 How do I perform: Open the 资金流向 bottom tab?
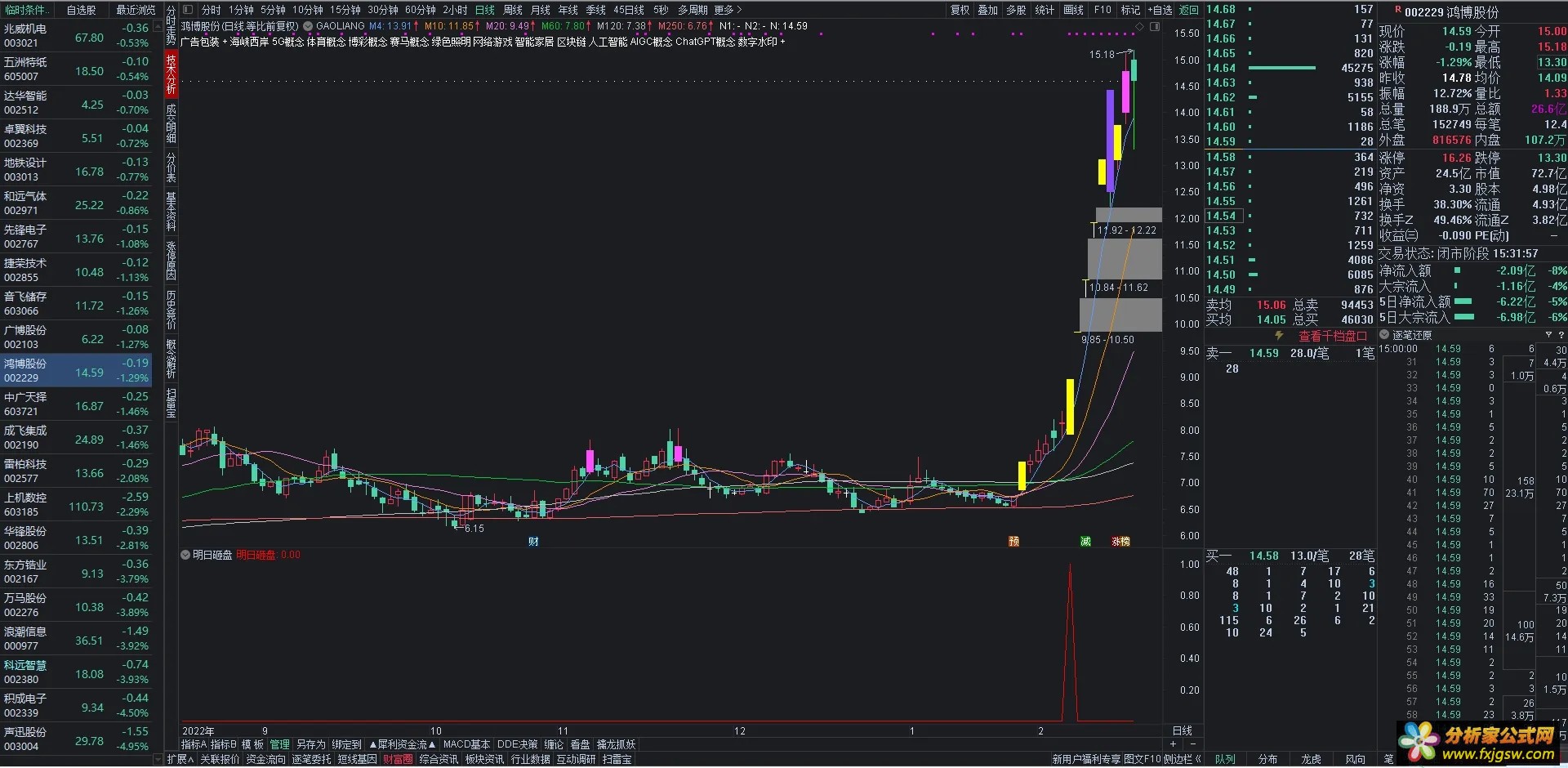[266, 759]
